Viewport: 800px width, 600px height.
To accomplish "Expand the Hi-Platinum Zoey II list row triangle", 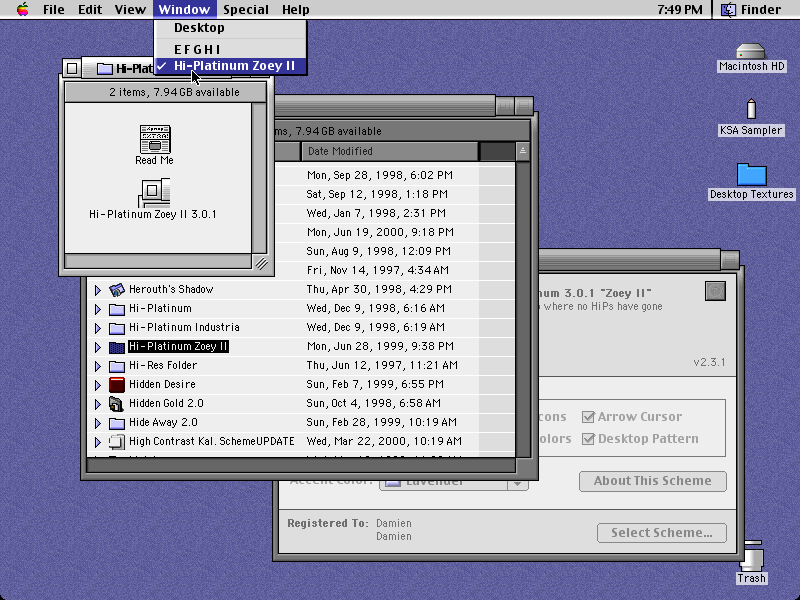I will (x=97, y=347).
